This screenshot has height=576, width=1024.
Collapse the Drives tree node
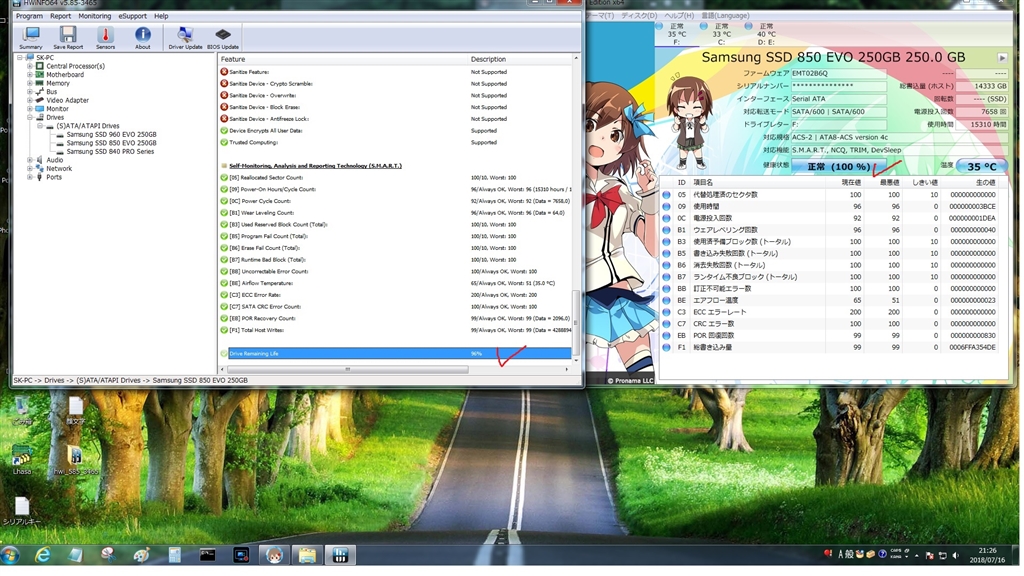click(x=29, y=117)
